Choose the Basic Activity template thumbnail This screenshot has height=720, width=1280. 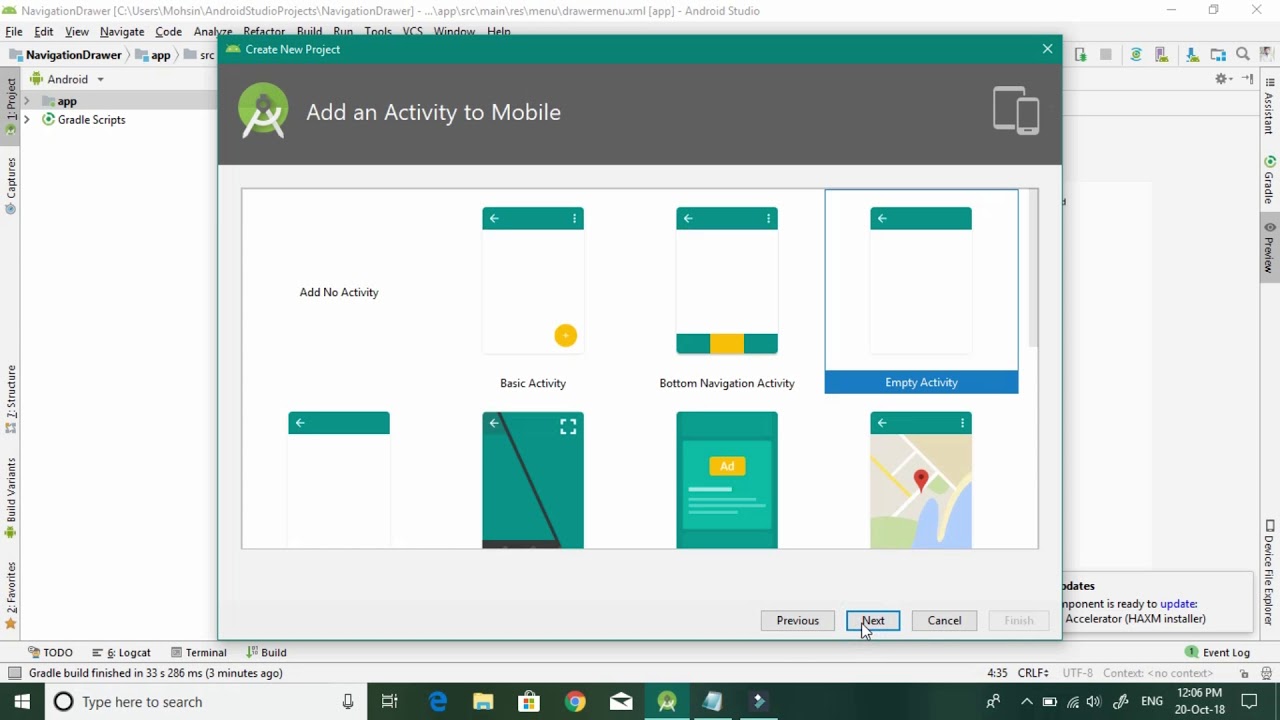coord(533,281)
